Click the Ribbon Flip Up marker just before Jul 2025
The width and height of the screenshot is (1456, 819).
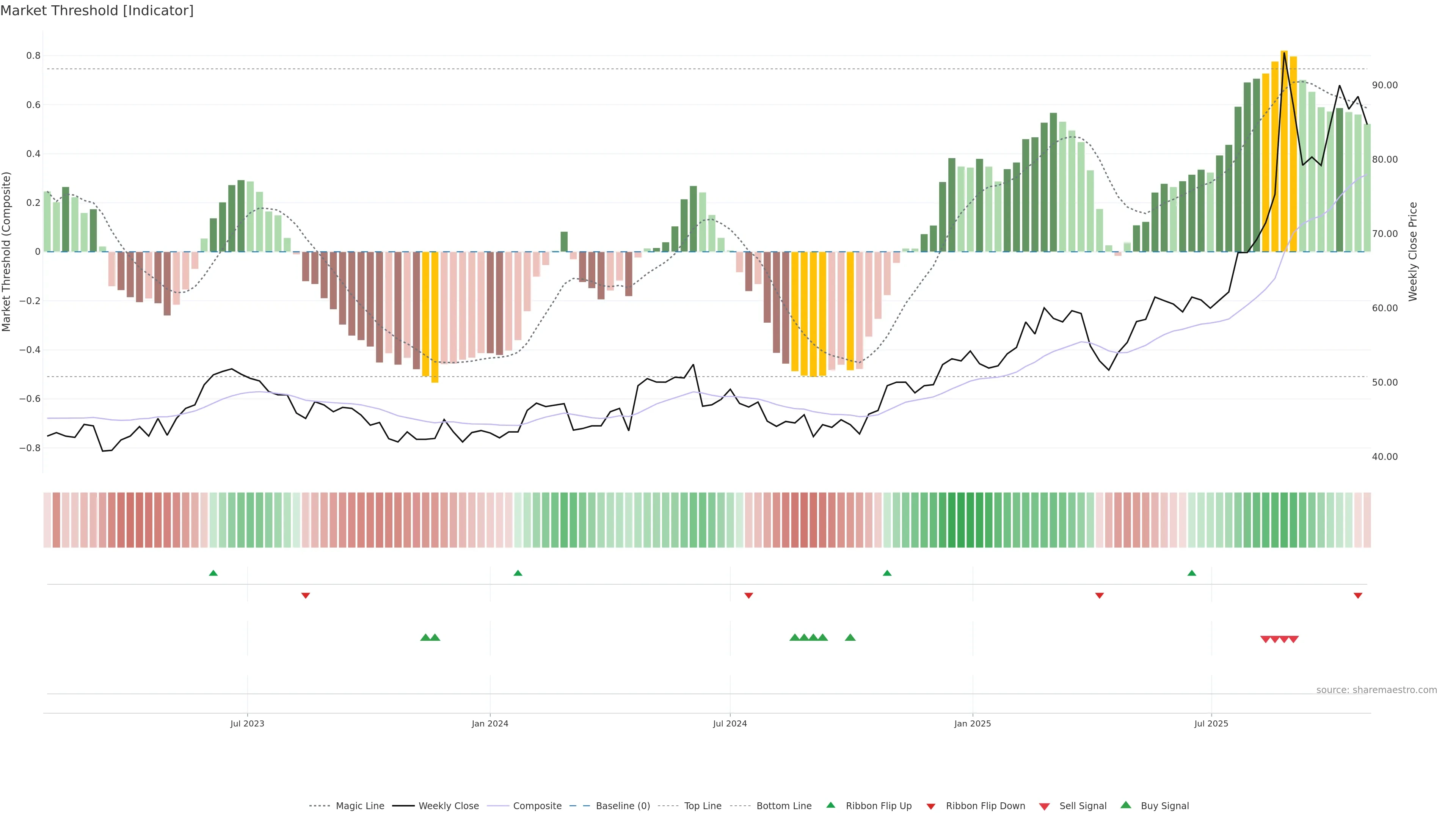click(1191, 573)
